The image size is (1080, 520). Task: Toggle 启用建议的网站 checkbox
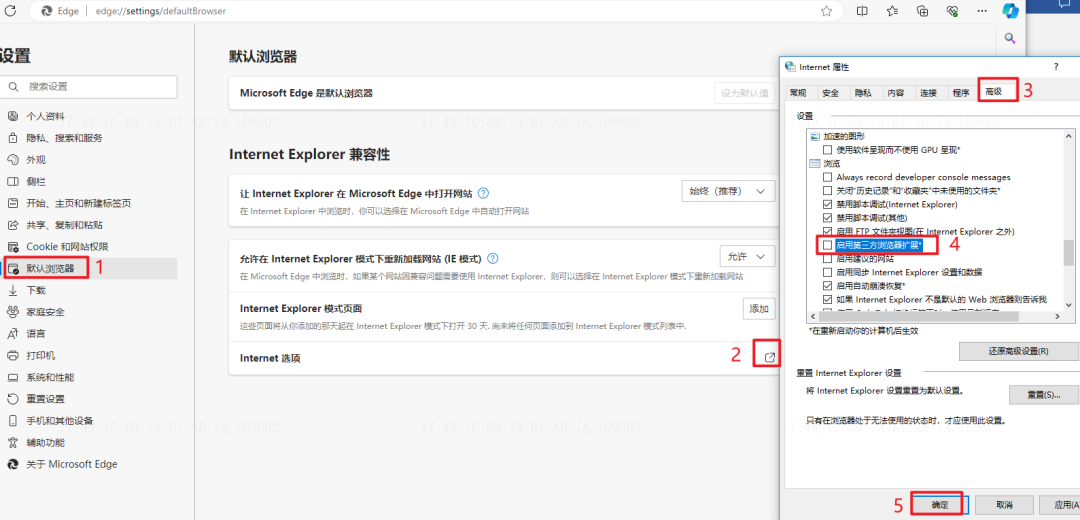(828, 258)
